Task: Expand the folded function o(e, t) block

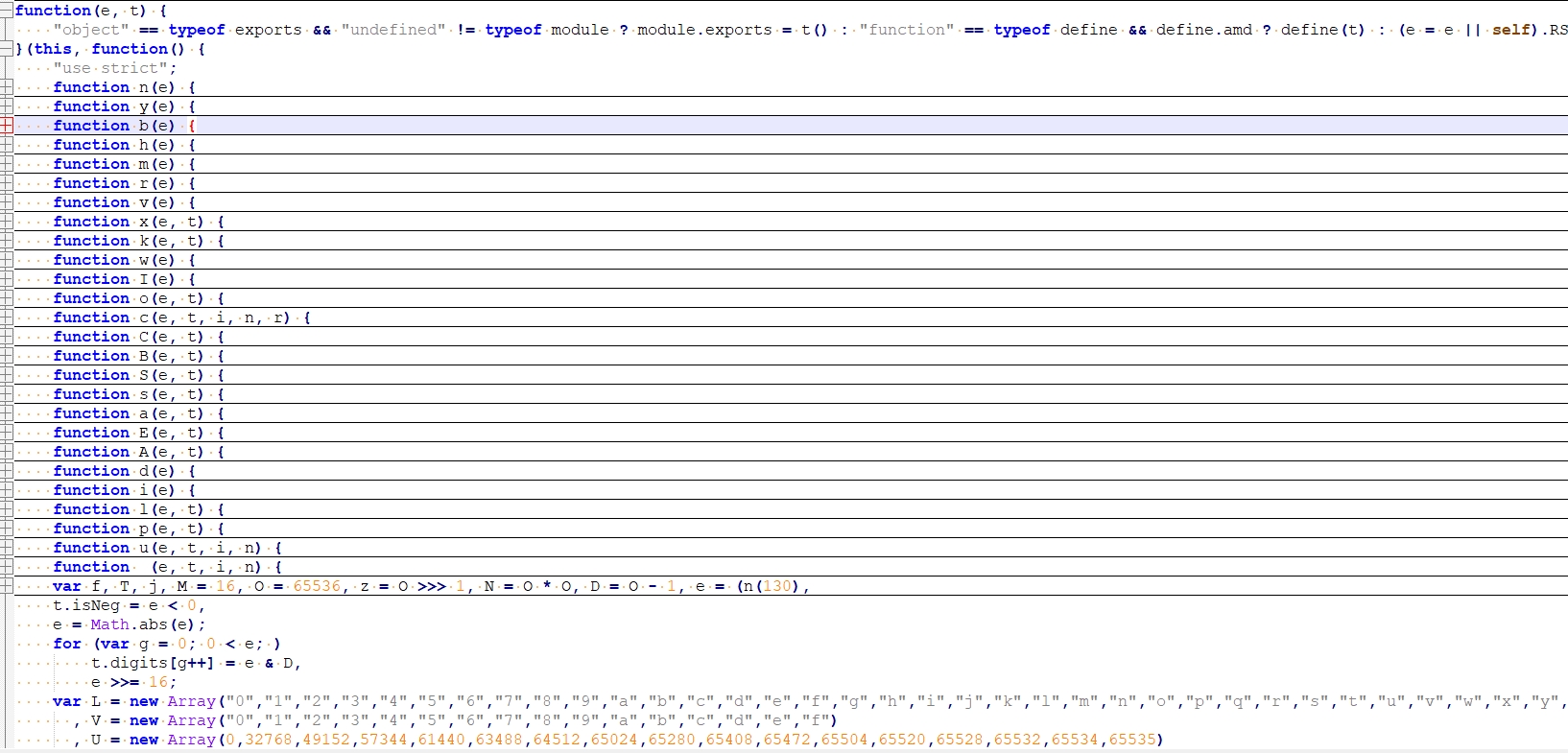Action: [7, 298]
